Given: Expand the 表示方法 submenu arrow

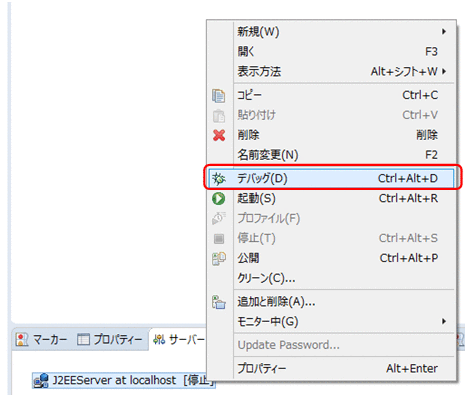Looking at the screenshot, I should (x=444, y=71).
